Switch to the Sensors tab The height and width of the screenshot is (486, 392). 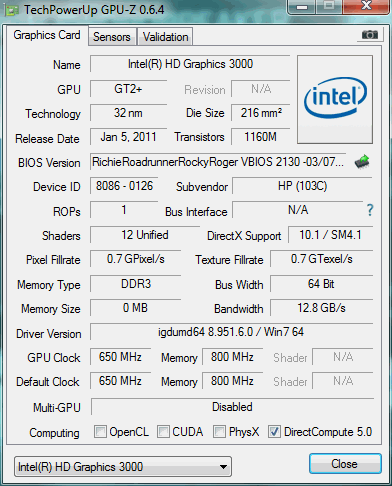tap(112, 37)
